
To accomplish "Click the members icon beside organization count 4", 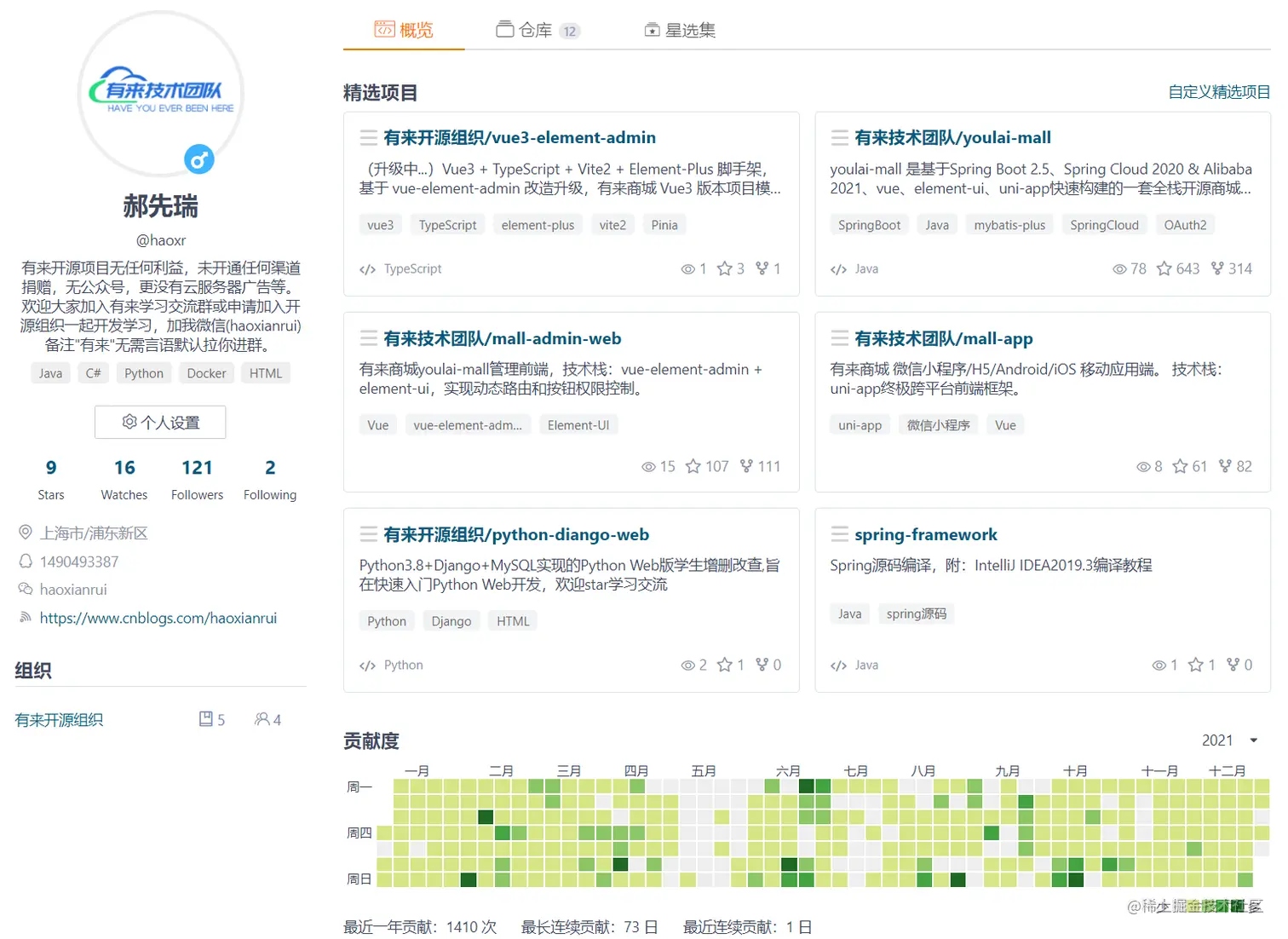I will pos(262,719).
